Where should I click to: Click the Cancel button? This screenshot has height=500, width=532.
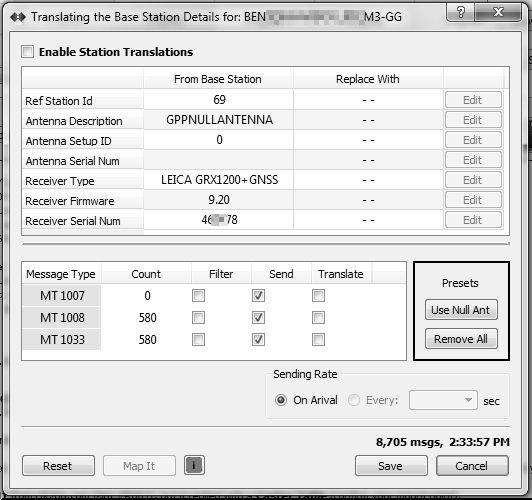(x=472, y=466)
